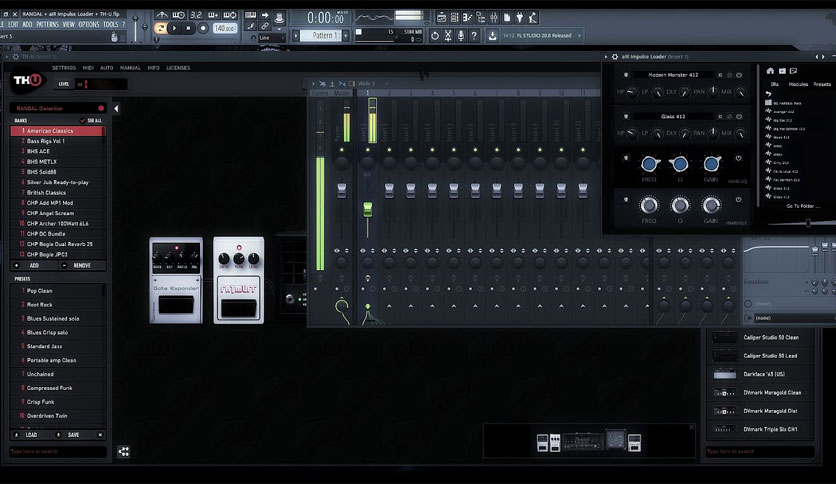Toggle the Gate Expander pedal footswitch
The image size is (836, 484).
176,305
